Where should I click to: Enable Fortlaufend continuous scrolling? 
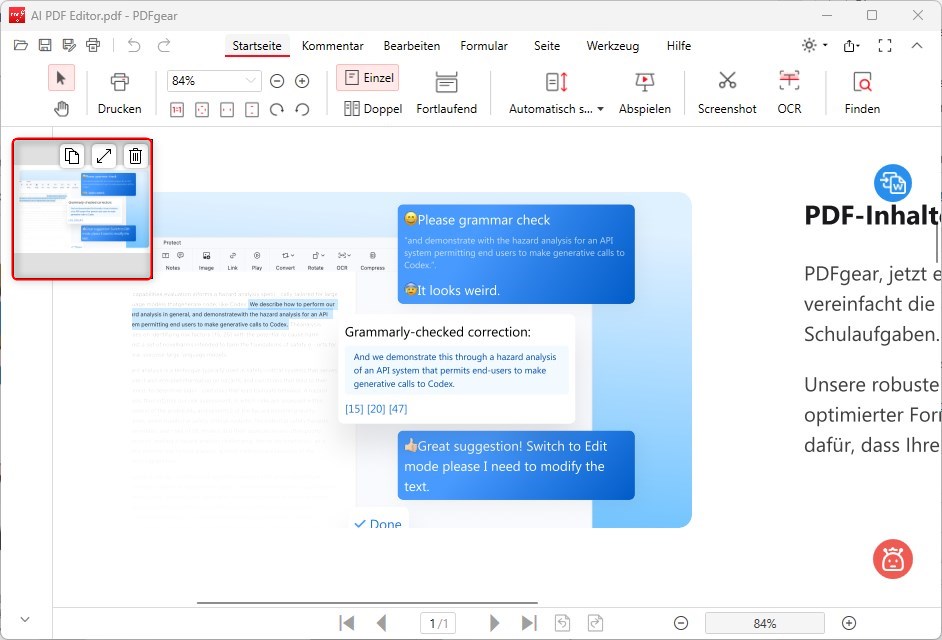446,93
